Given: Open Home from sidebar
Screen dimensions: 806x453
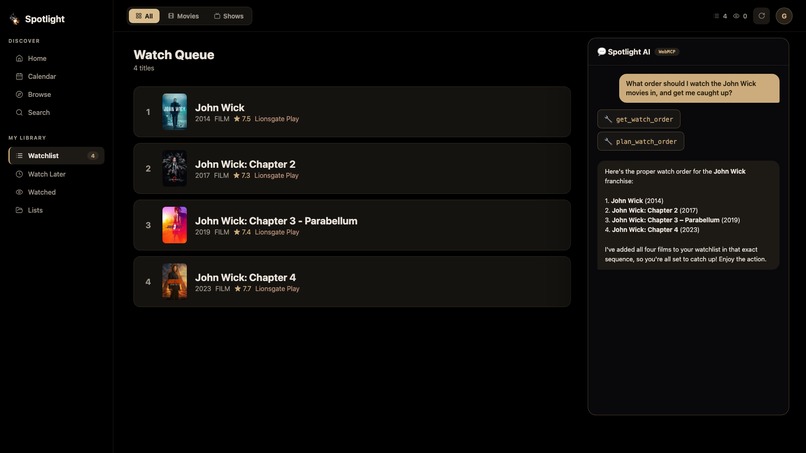Looking at the screenshot, I should tap(56, 58).
